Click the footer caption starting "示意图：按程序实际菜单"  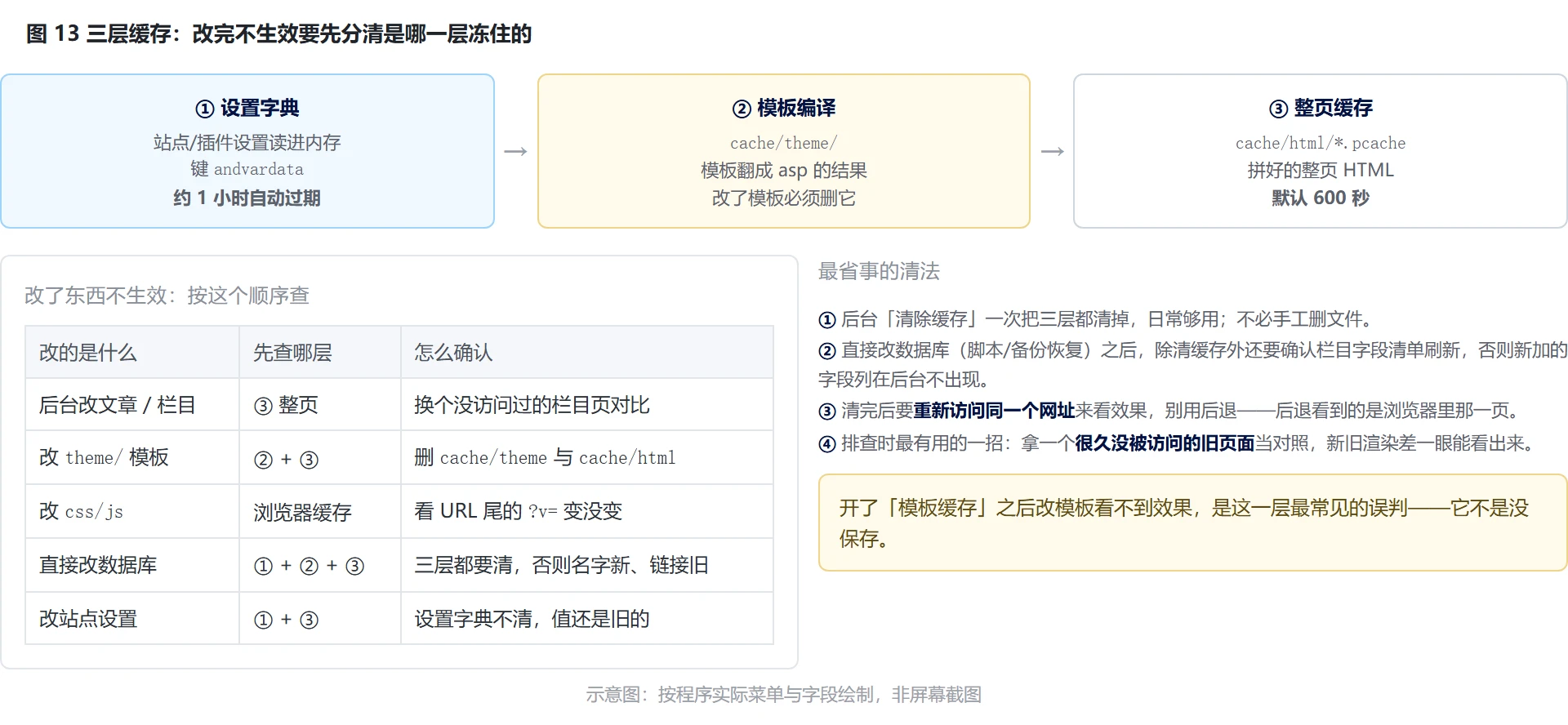click(x=784, y=694)
